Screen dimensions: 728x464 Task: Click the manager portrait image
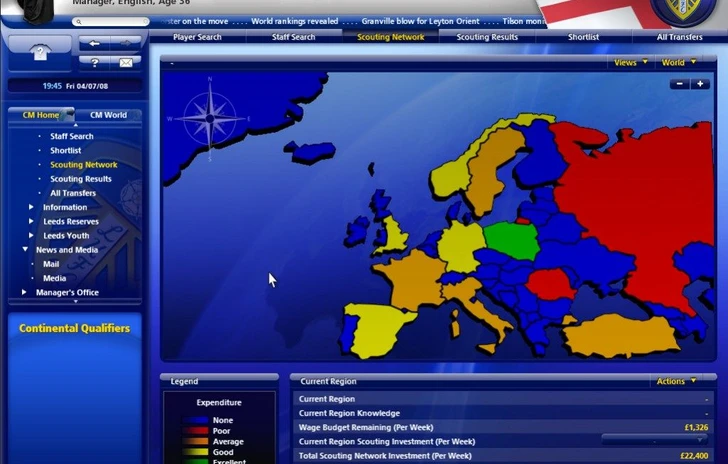pyautogui.click(x=37, y=10)
